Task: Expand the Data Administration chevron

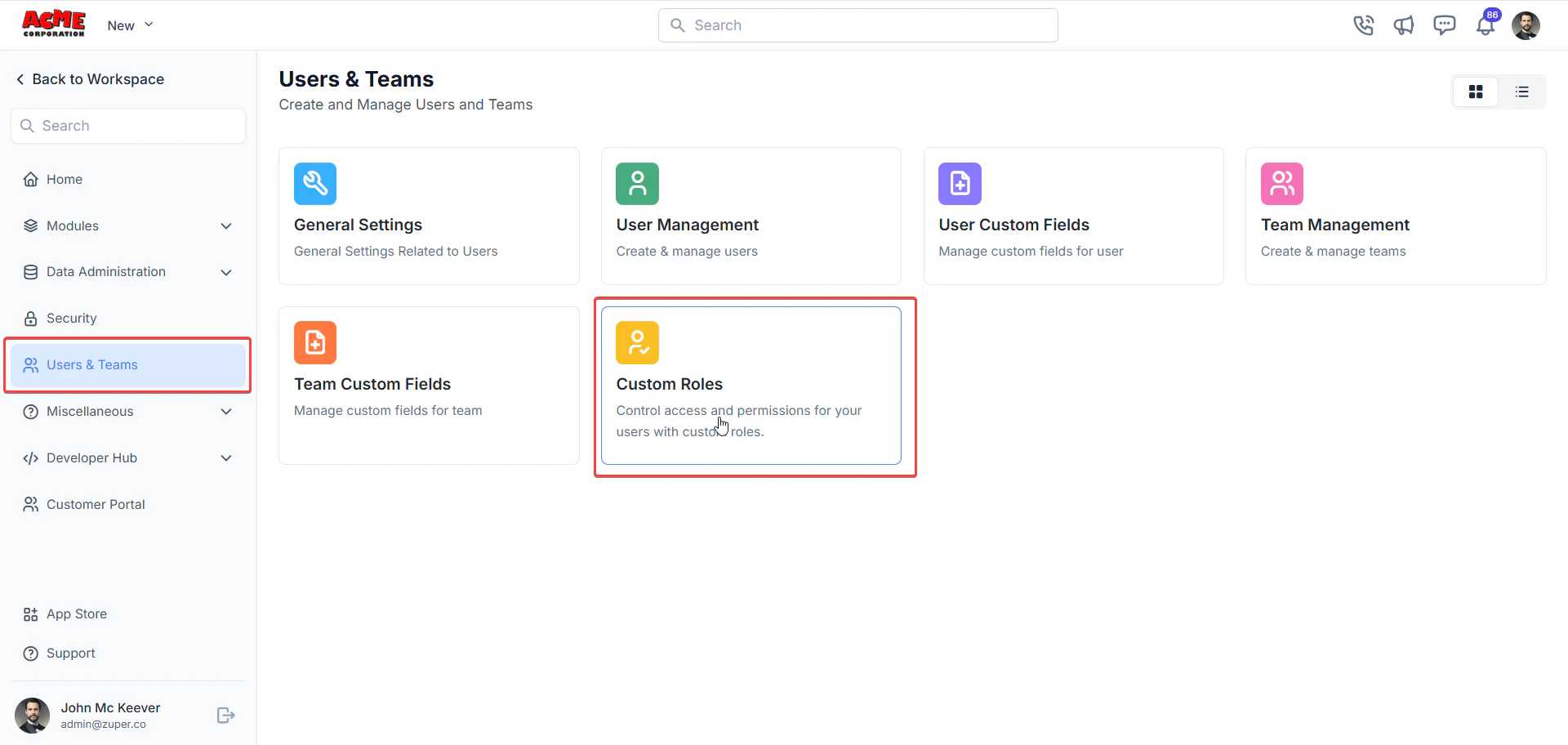Action: [x=226, y=272]
